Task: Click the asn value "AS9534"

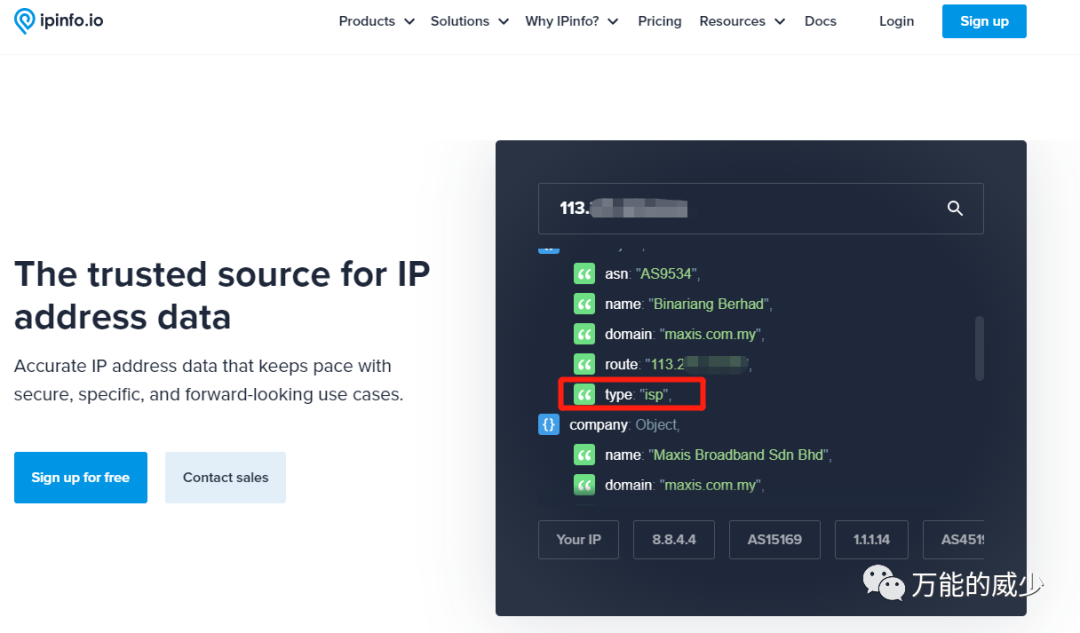Action: click(x=667, y=274)
